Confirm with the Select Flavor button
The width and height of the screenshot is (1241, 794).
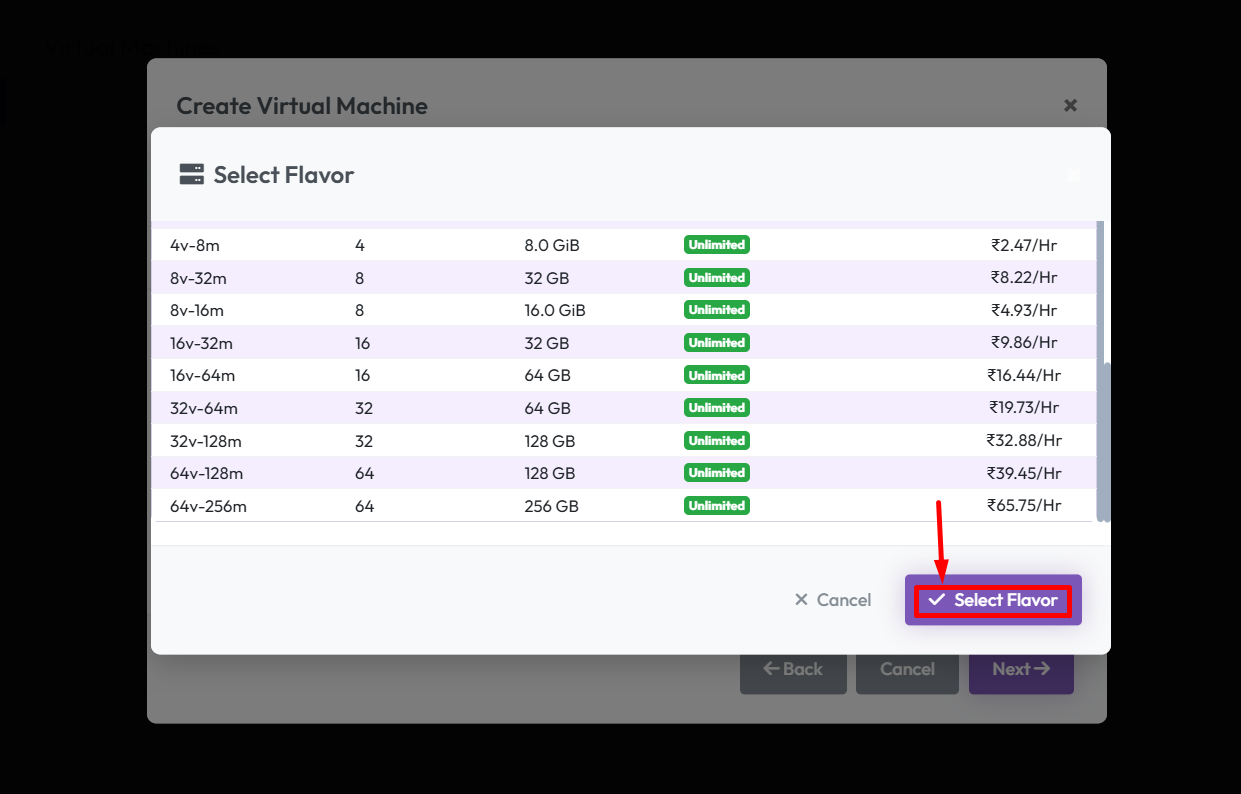(x=993, y=600)
